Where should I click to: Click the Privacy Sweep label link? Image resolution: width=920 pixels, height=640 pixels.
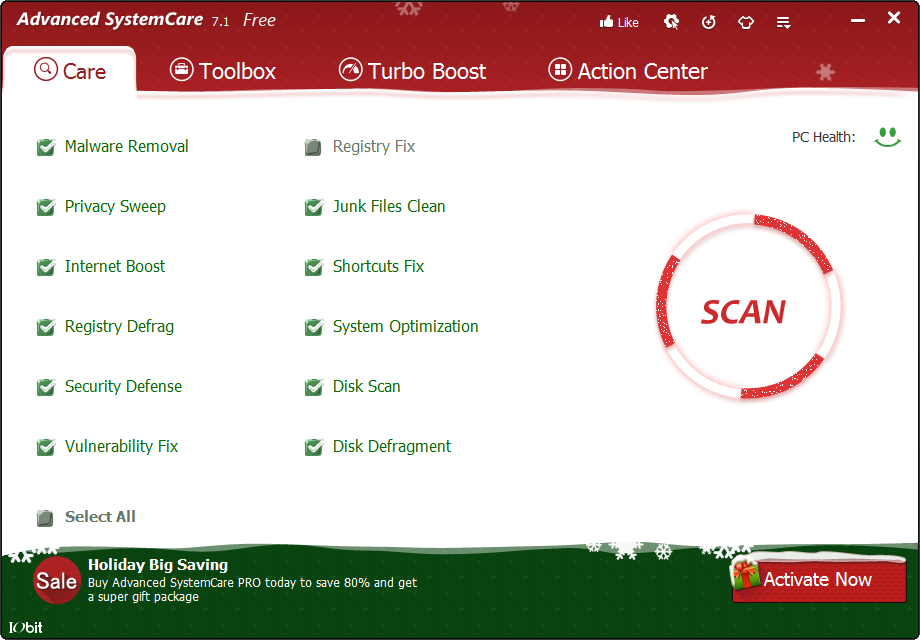pyautogui.click(x=115, y=206)
